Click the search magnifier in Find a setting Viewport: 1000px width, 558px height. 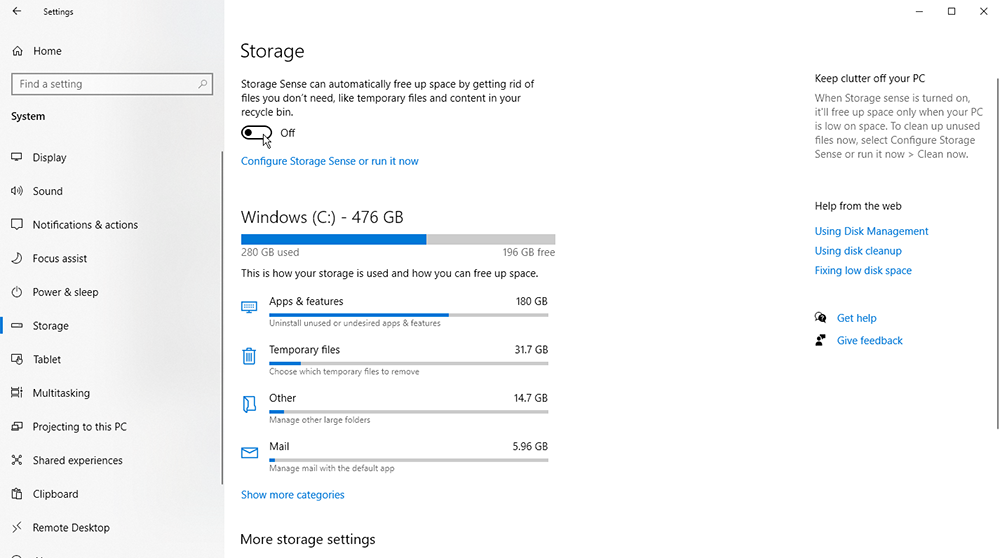(202, 84)
